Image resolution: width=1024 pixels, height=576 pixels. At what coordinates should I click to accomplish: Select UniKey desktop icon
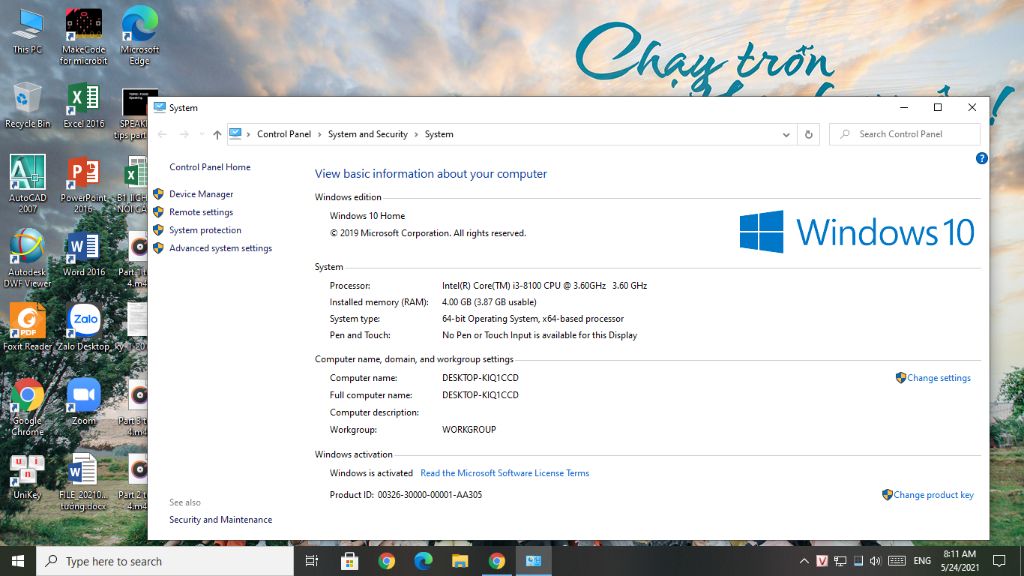pyautogui.click(x=27, y=477)
